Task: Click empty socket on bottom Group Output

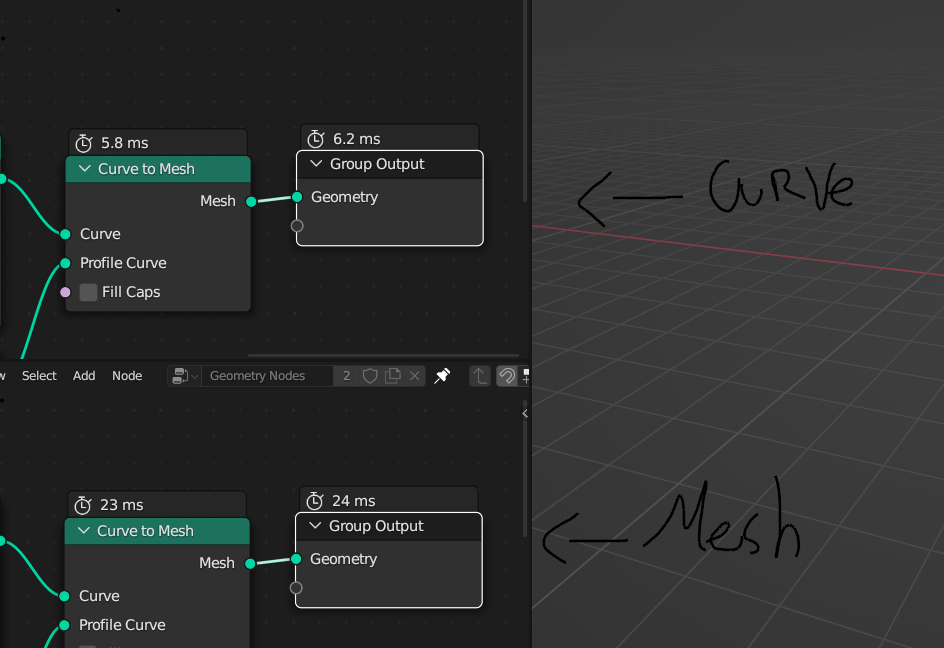Action: (x=296, y=588)
